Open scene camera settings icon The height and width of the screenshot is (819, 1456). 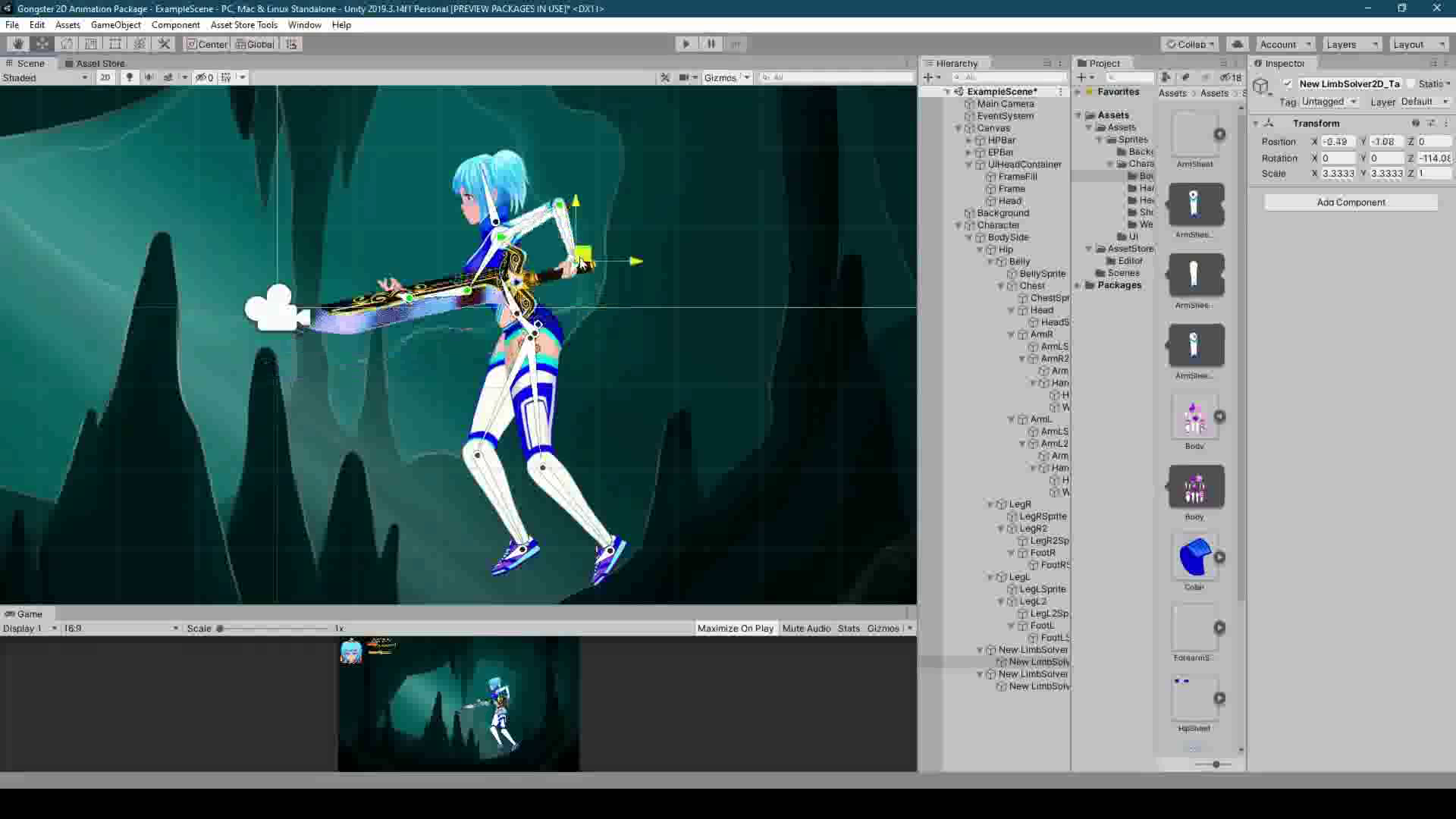click(x=685, y=77)
